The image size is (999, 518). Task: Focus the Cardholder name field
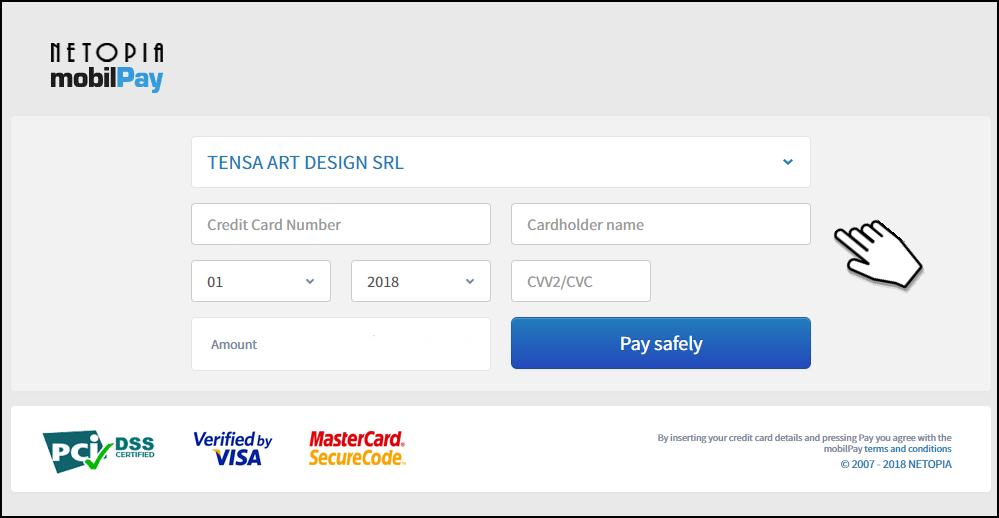pos(661,224)
